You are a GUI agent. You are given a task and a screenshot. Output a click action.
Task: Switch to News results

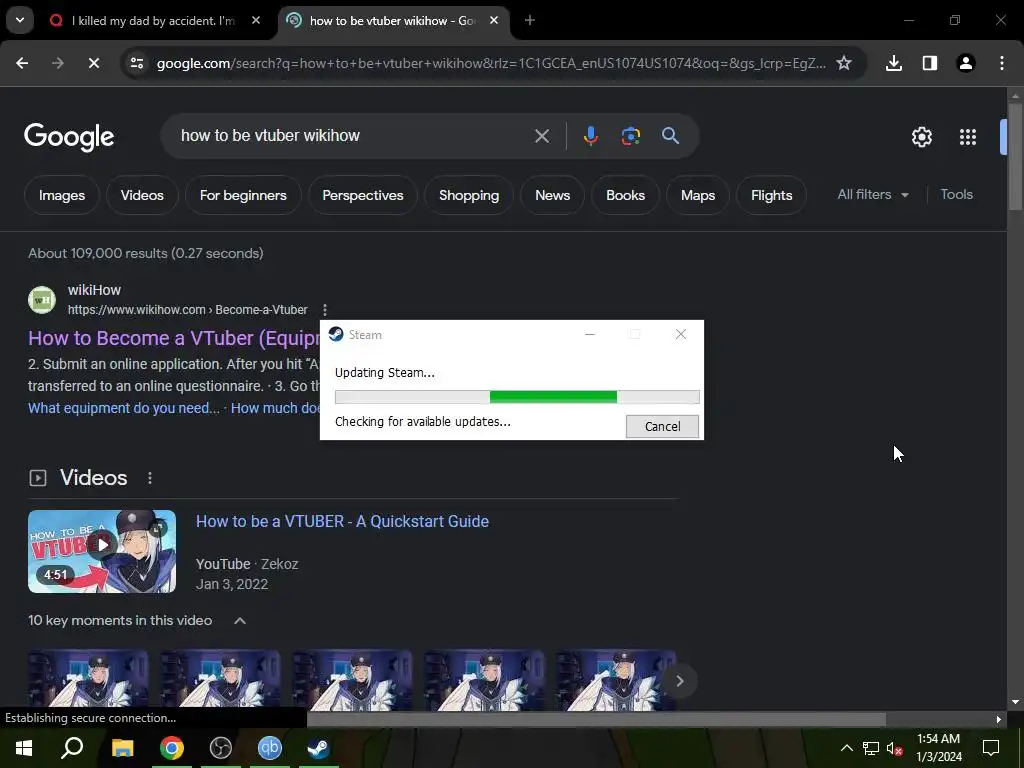coord(552,195)
